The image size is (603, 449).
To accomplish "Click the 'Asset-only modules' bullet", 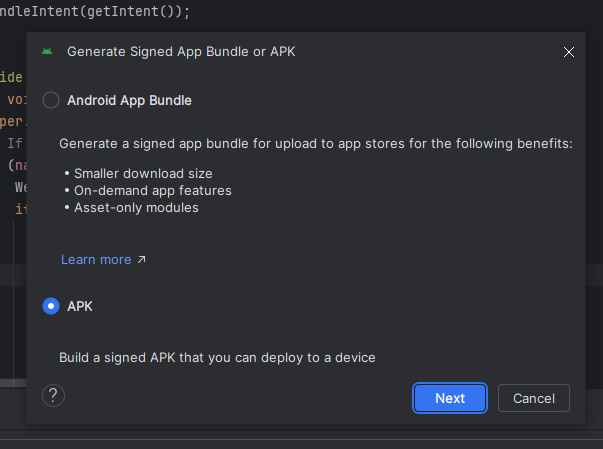I will (136, 207).
